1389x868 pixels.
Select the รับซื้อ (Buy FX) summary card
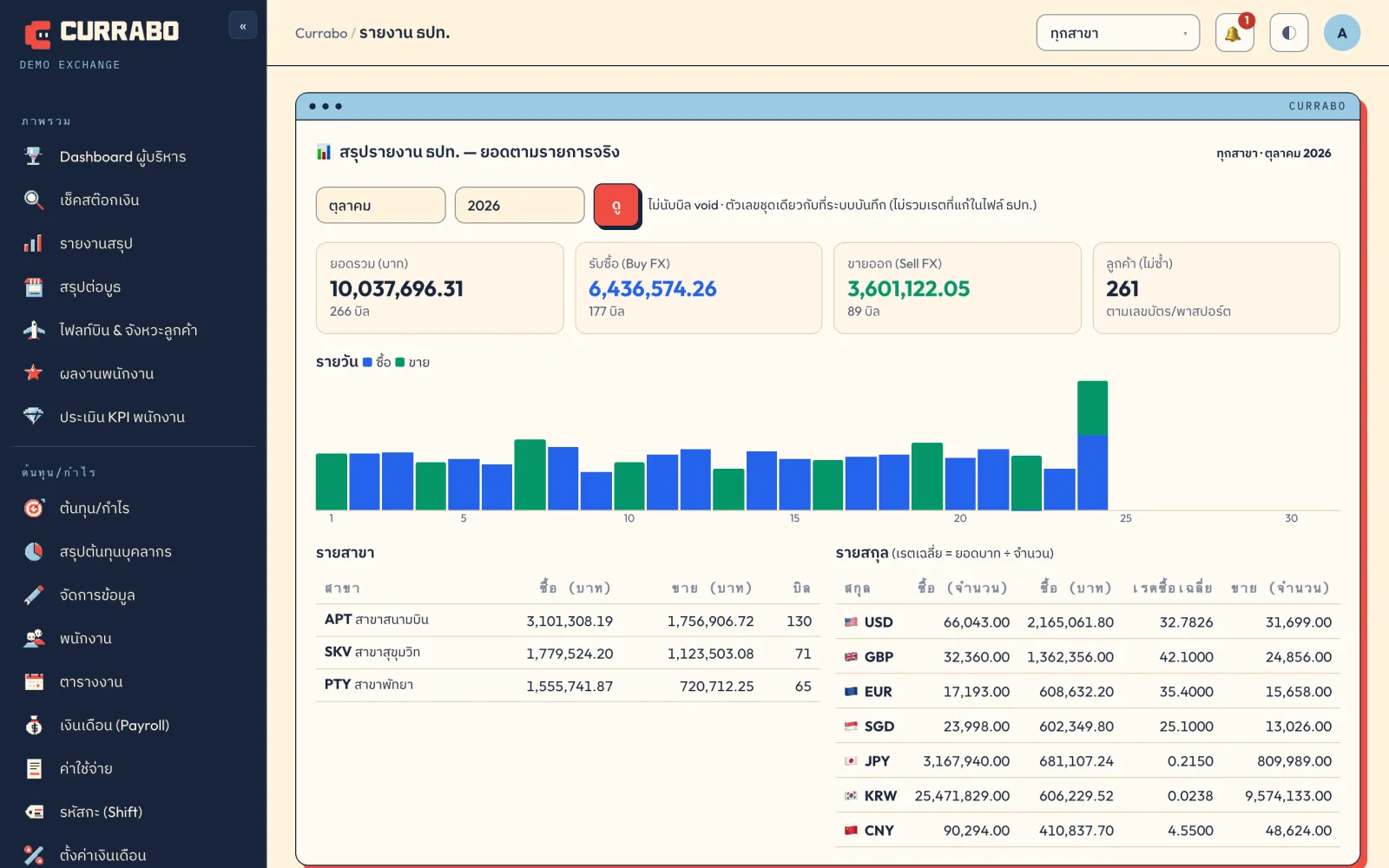[698, 288]
